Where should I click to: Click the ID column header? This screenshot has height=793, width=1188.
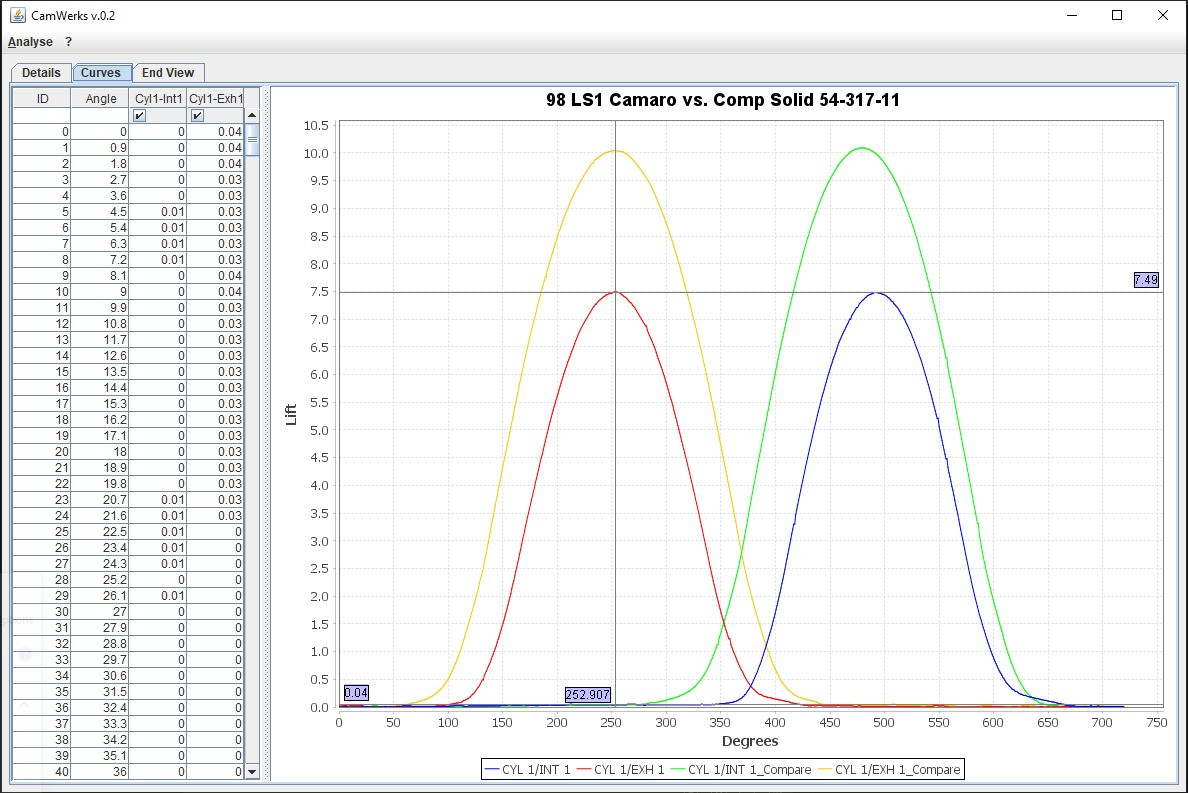(x=42, y=98)
